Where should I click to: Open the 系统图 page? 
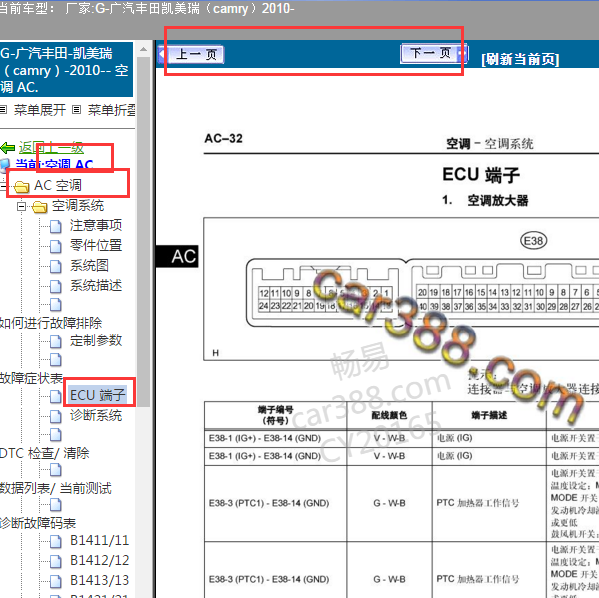pyautogui.click(x=89, y=266)
